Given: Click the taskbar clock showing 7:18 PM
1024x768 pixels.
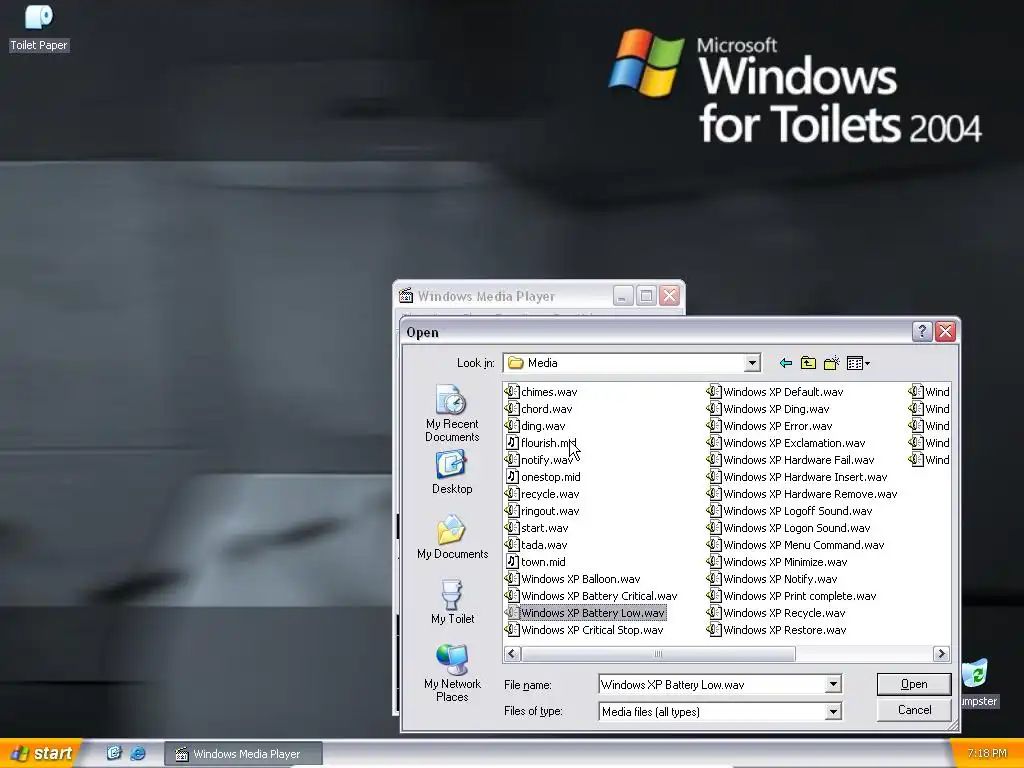Looking at the screenshot, I should tap(987, 754).
